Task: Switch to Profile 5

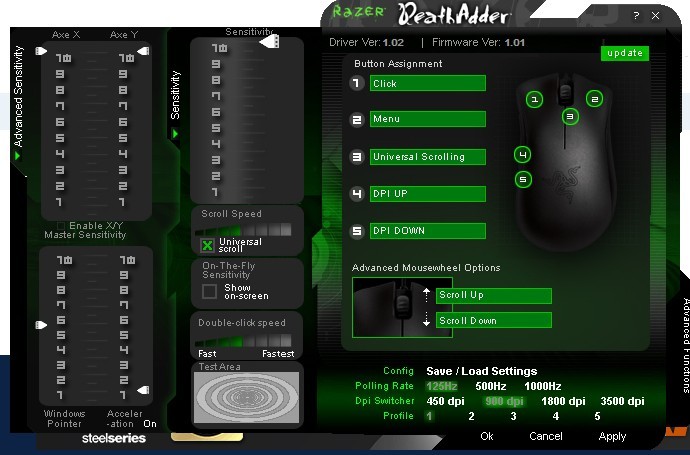Action: coord(597,416)
